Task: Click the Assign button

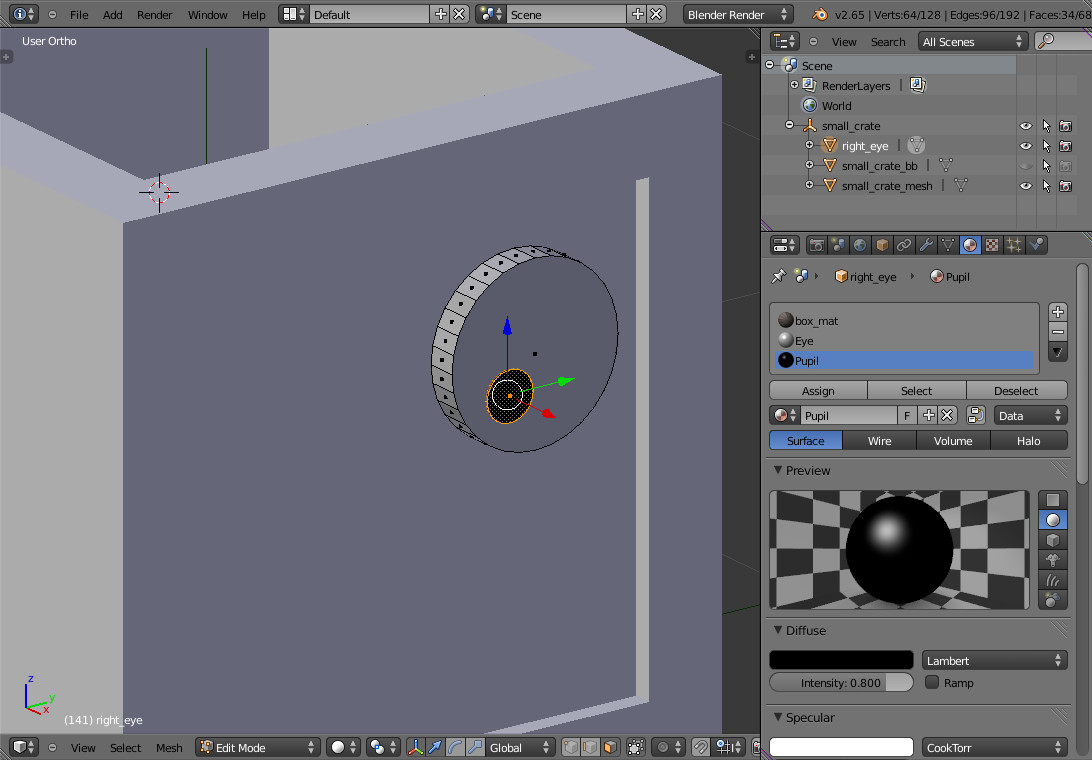Action: pyautogui.click(x=818, y=391)
